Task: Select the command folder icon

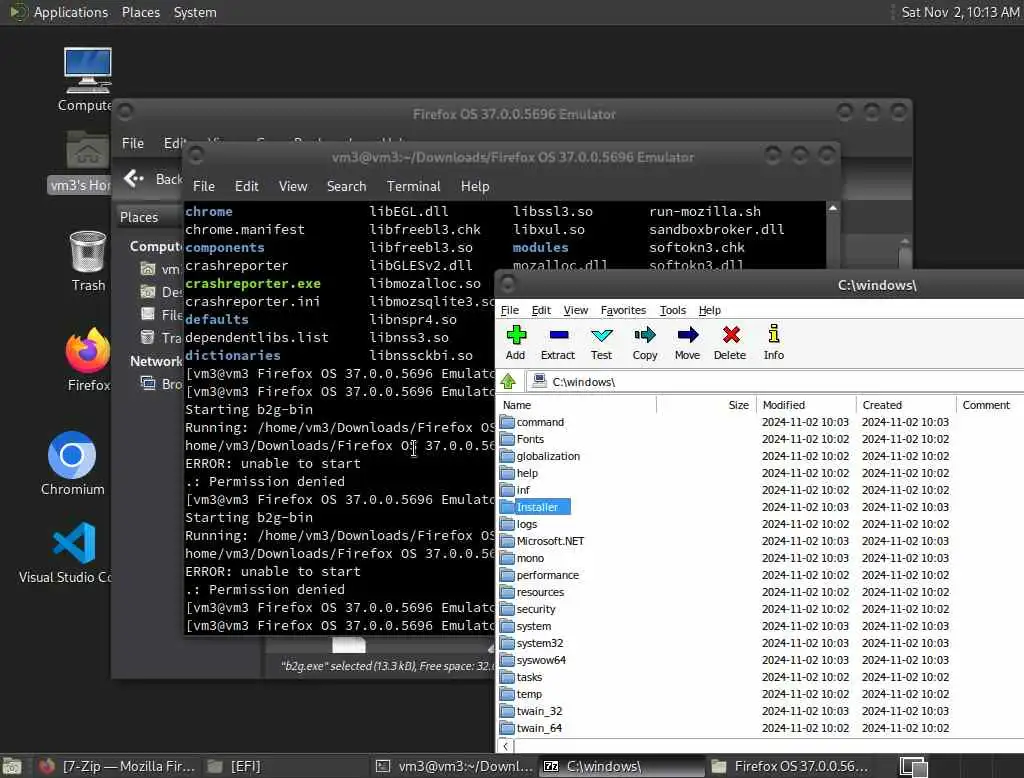Action: coord(507,422)
